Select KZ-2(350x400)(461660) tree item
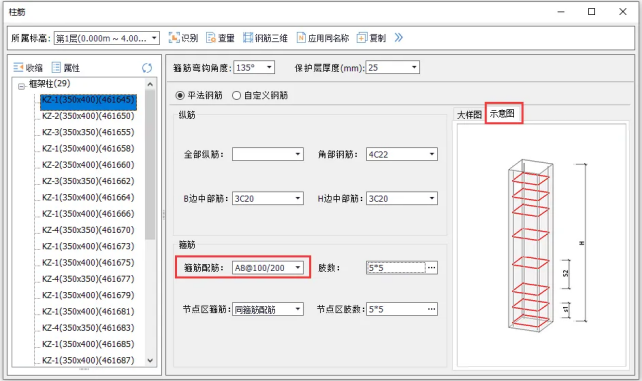 (x=88, y=165)
